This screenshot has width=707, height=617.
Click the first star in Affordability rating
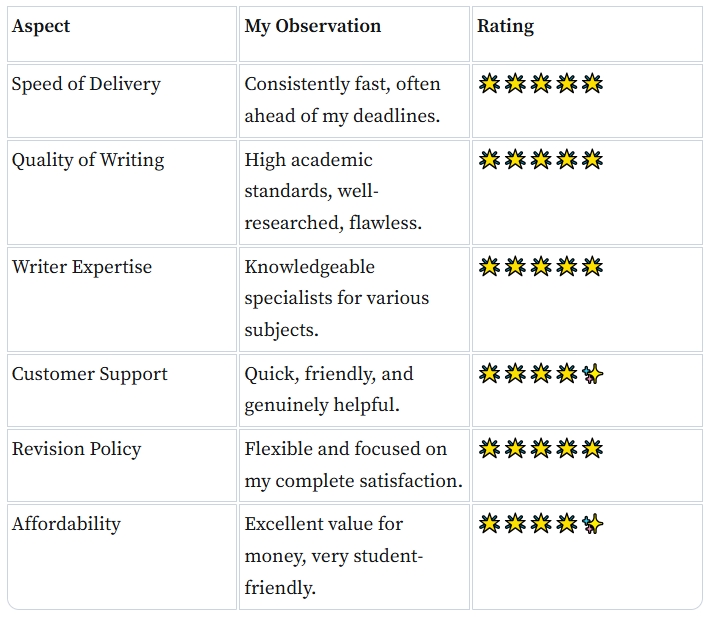(489, 523)
